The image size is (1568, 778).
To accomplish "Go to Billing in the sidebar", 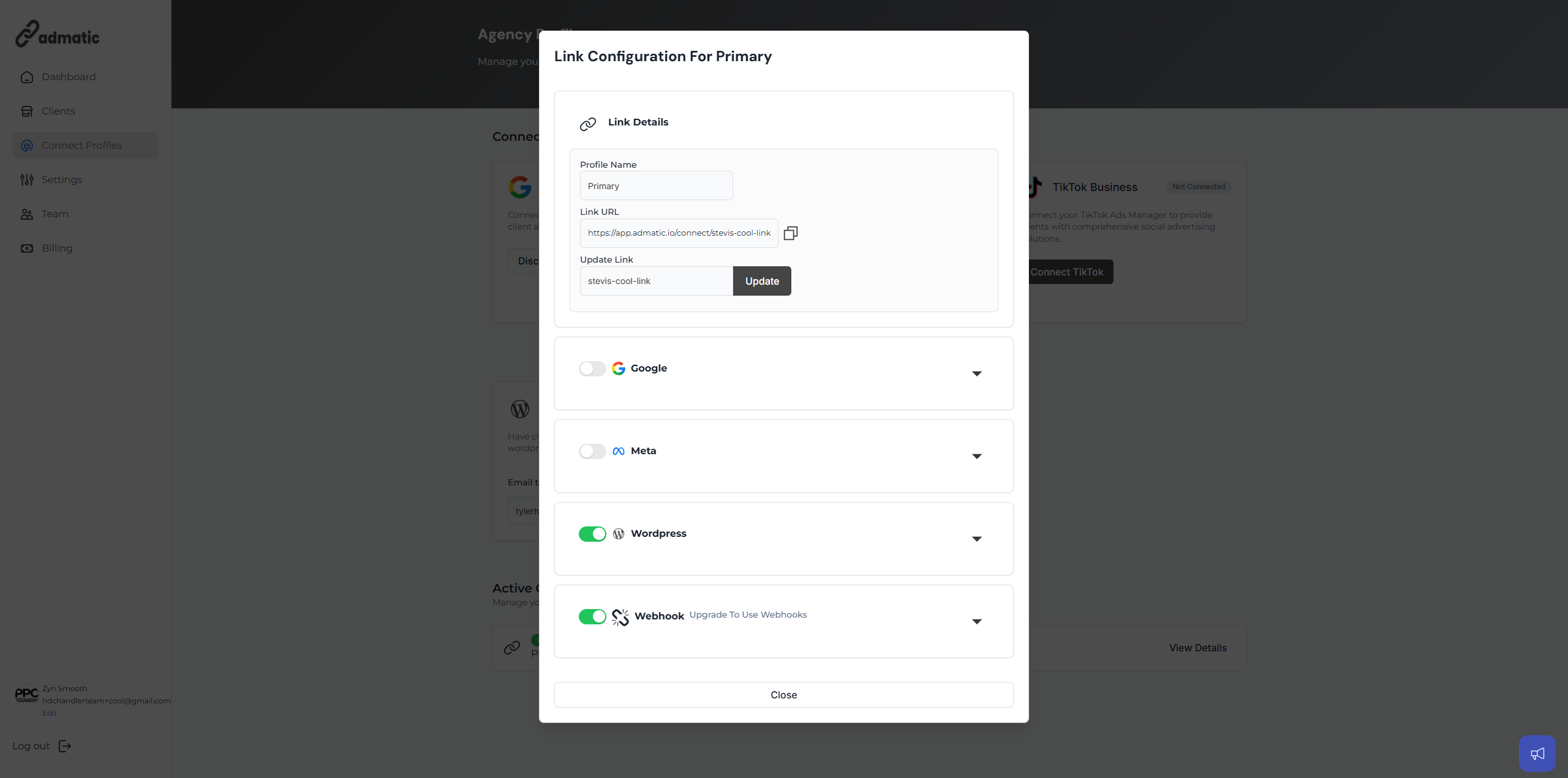I will 57,248.
